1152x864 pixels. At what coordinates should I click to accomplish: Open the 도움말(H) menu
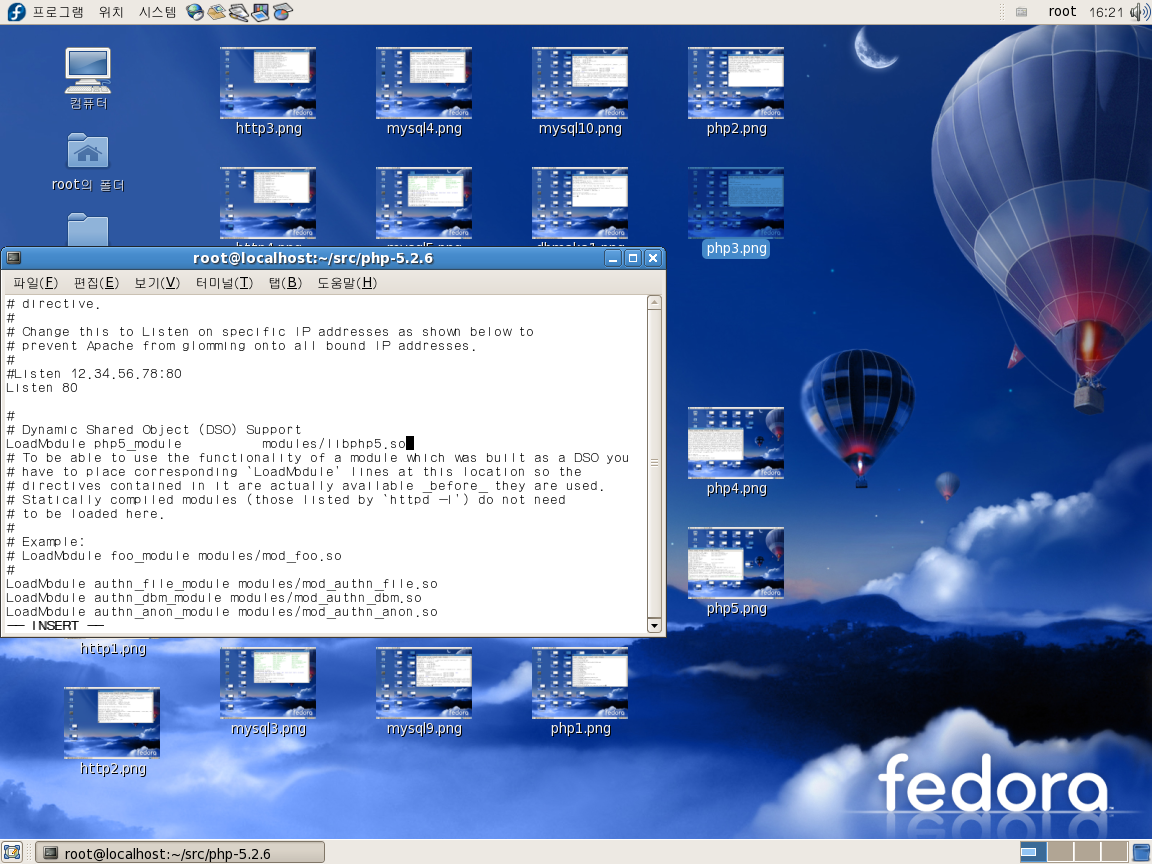pyautogui.click(x=347, y=283)
